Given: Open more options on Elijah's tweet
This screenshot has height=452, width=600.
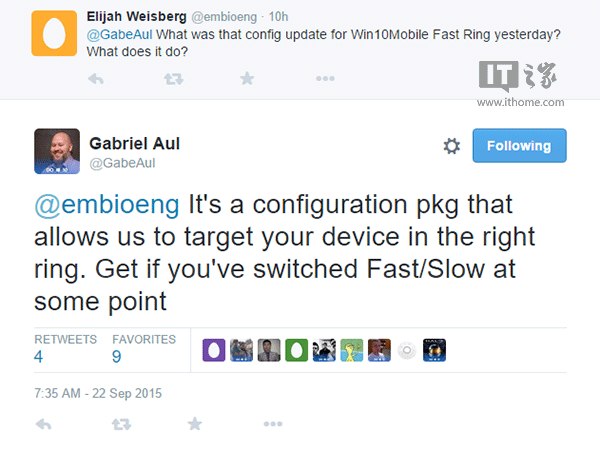Looking at the screenshot, I should (325, 78).
